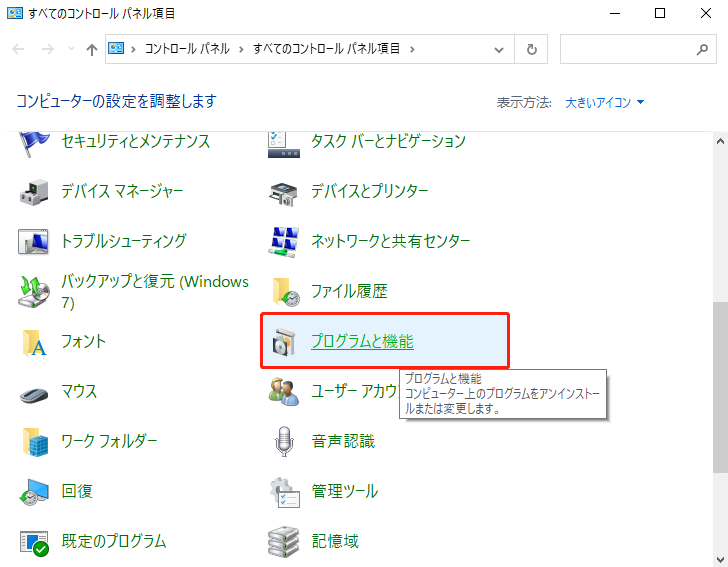728x567 pixels.
Task: Open the Troubleshooting monitor icon
Action: point(33,241)
